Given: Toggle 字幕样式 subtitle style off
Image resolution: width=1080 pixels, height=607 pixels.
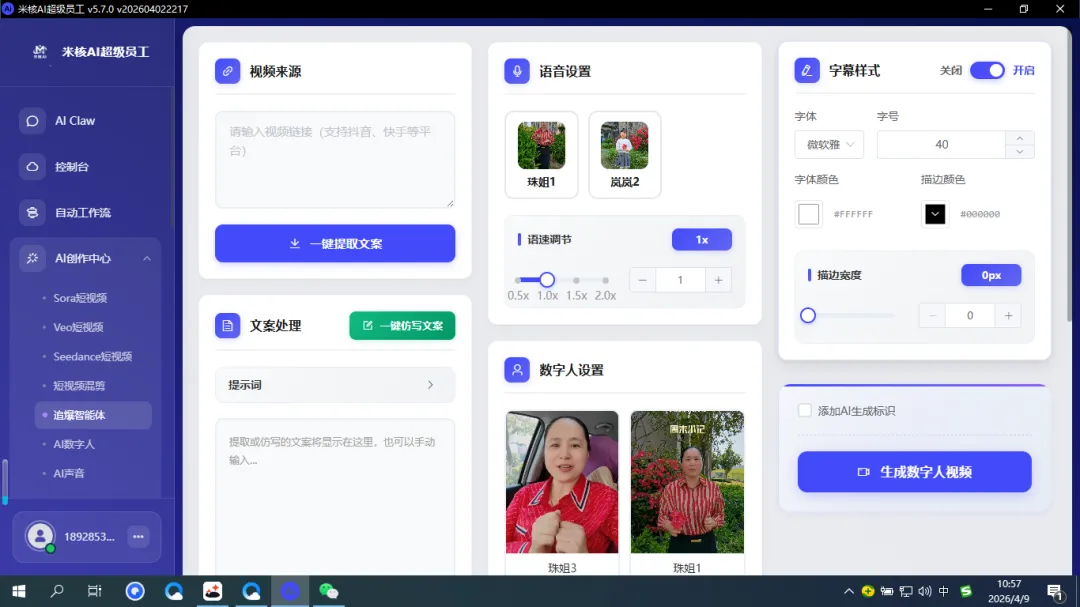Looking at the screenshot, I should tap(988, 70).
